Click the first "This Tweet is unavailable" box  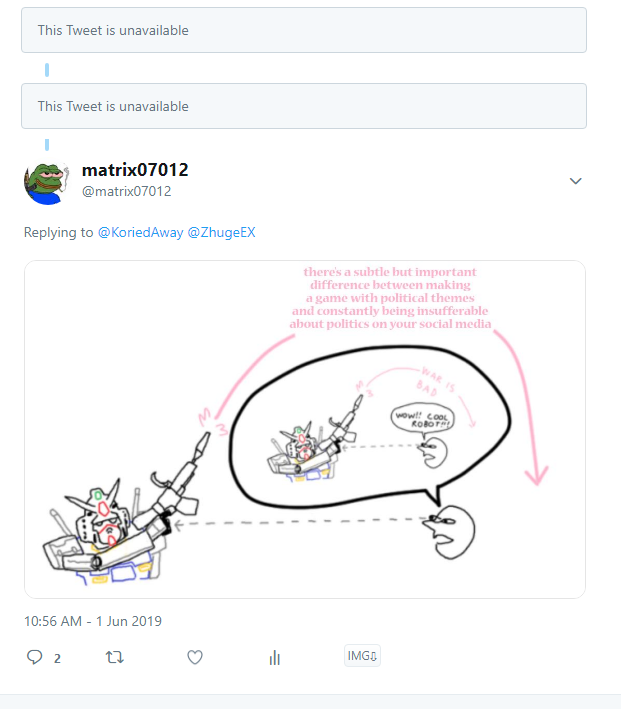click(303, 30)
